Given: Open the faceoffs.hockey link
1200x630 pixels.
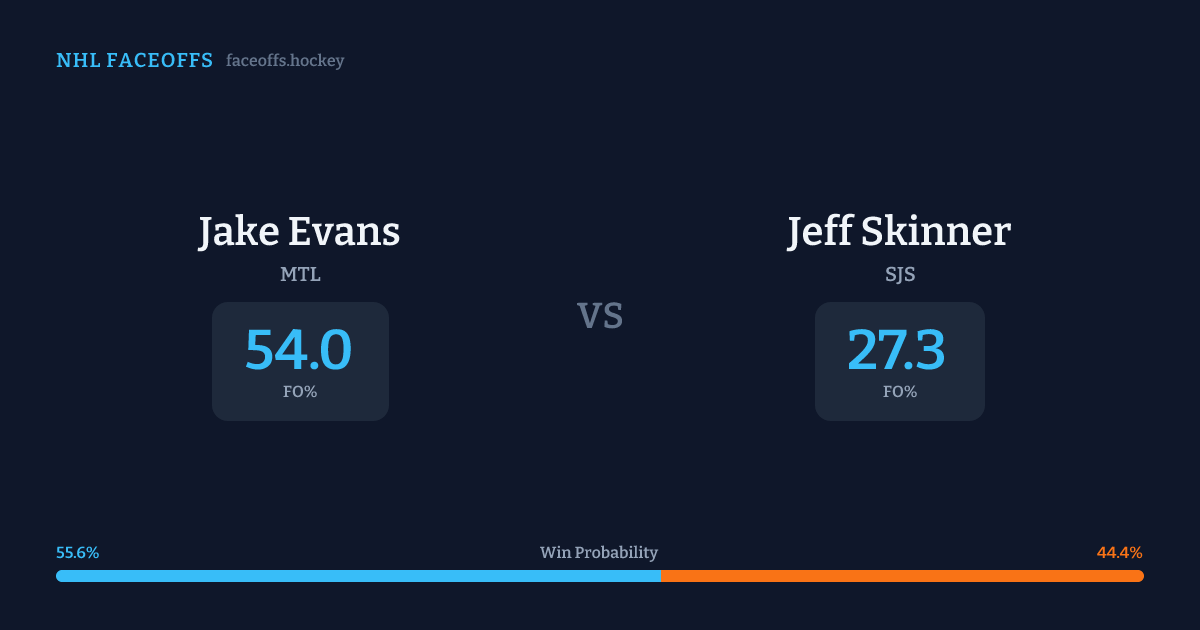Looking at the screenshot, I should 285,61.
